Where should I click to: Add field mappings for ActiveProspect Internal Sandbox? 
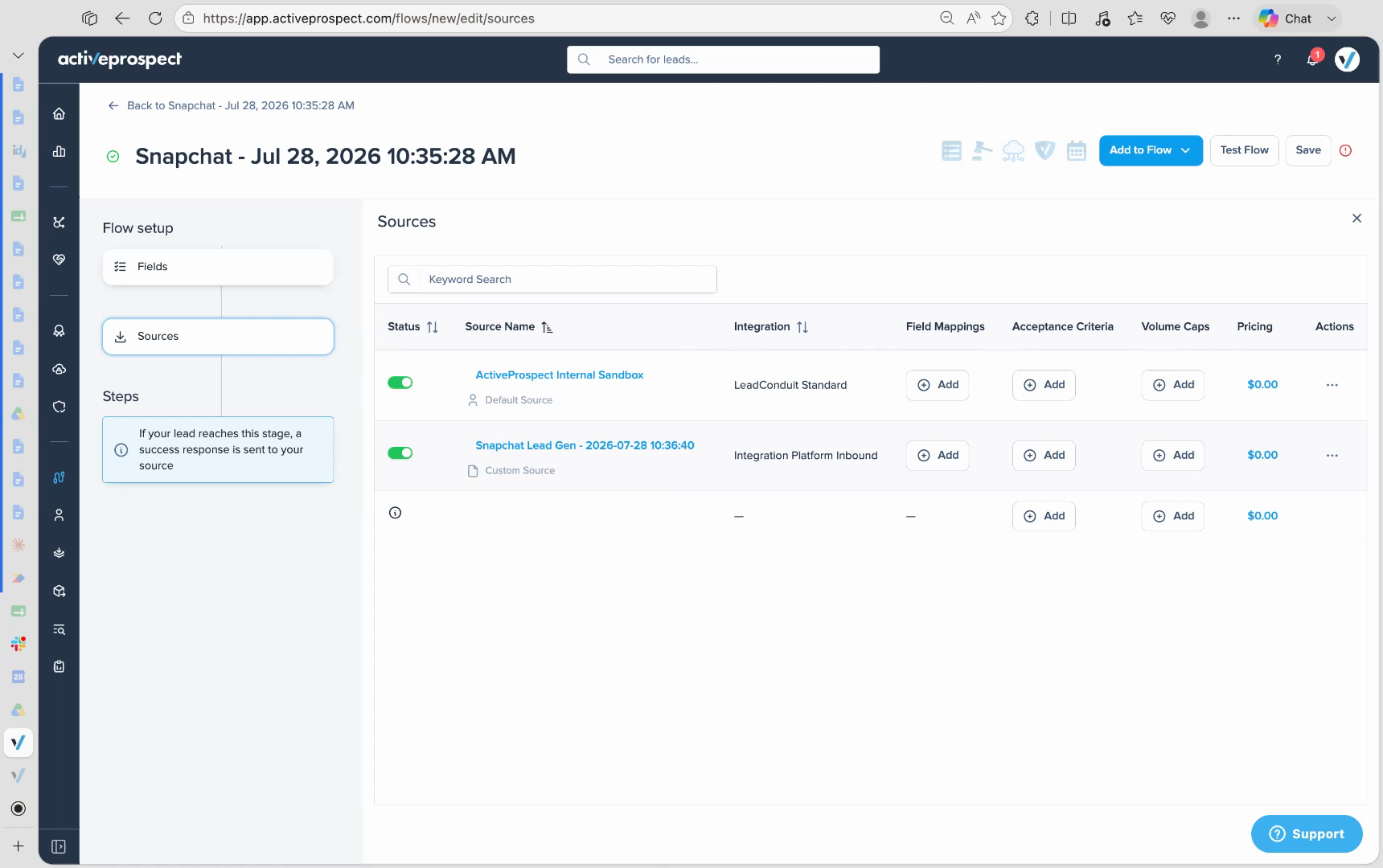[938, 385]
